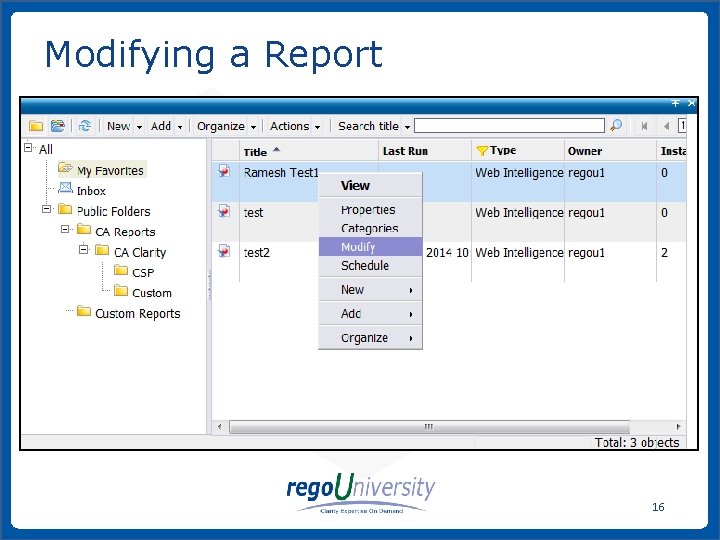Choose Properties in the context menu

[x=370, y=210]
